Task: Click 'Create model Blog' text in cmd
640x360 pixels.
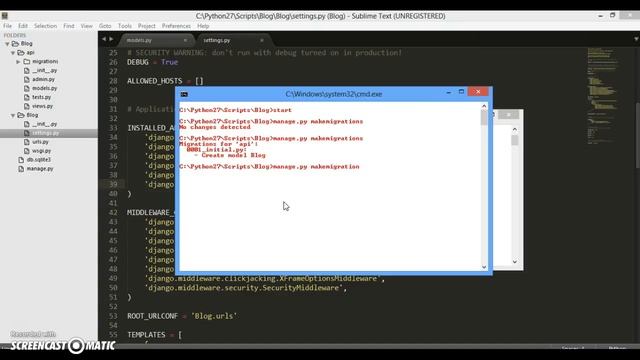Action: tap(233, 155)
